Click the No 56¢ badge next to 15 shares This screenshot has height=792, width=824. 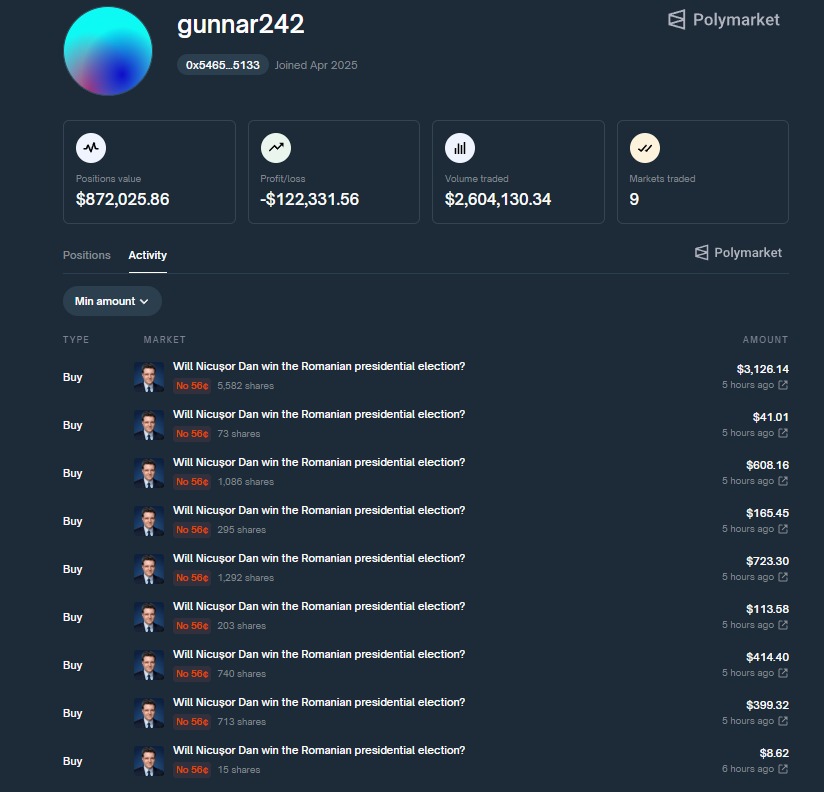point(192,769)
